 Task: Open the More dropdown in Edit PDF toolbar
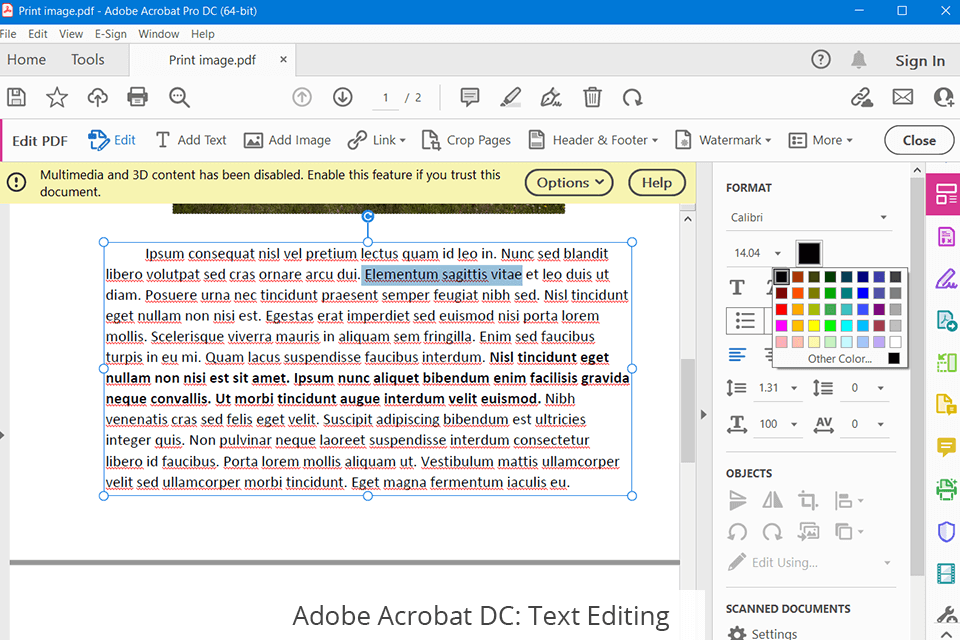point(820,140)
